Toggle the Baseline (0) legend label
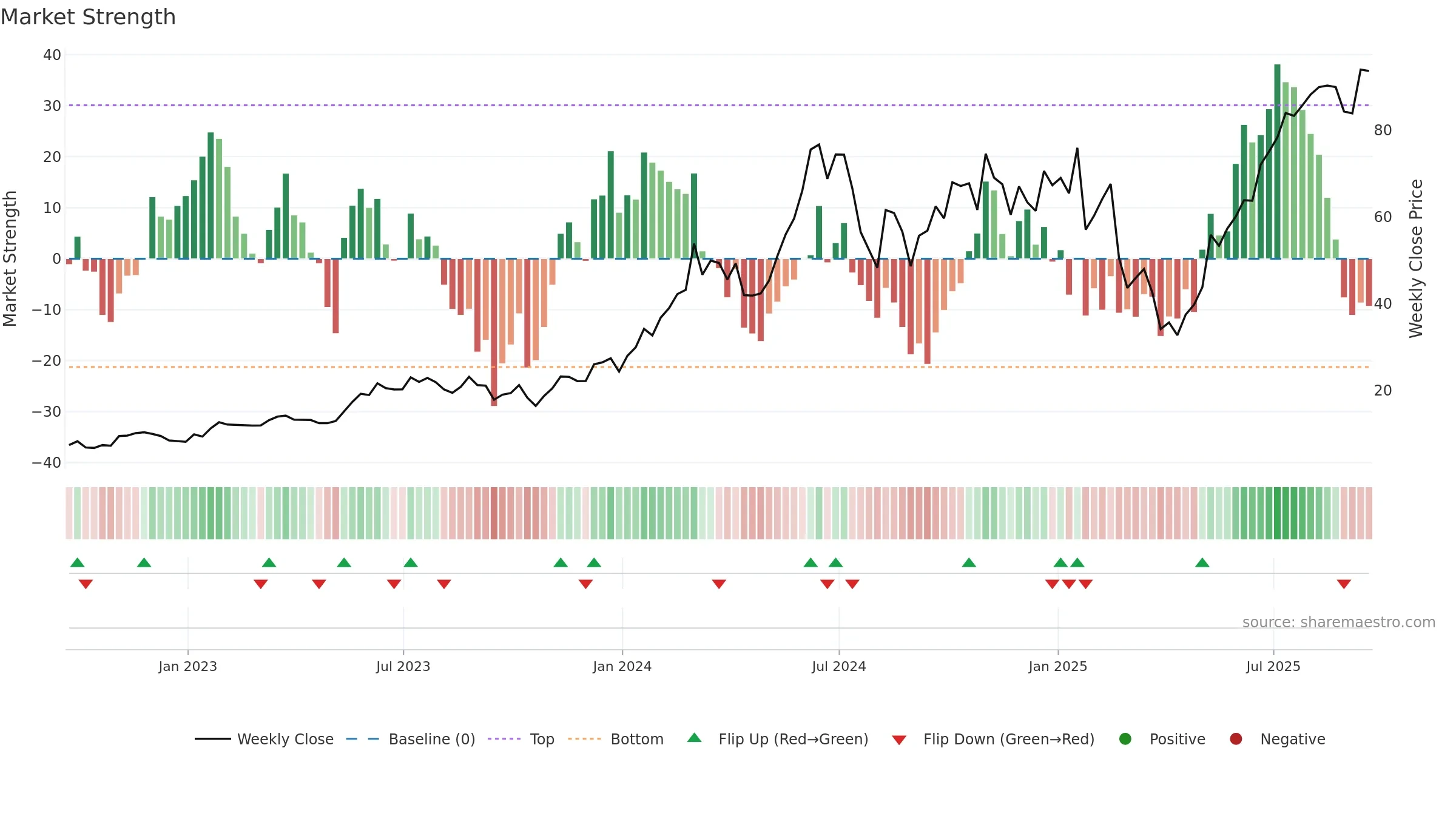The width and height of the screenshot is (1456, 819). 432,740
